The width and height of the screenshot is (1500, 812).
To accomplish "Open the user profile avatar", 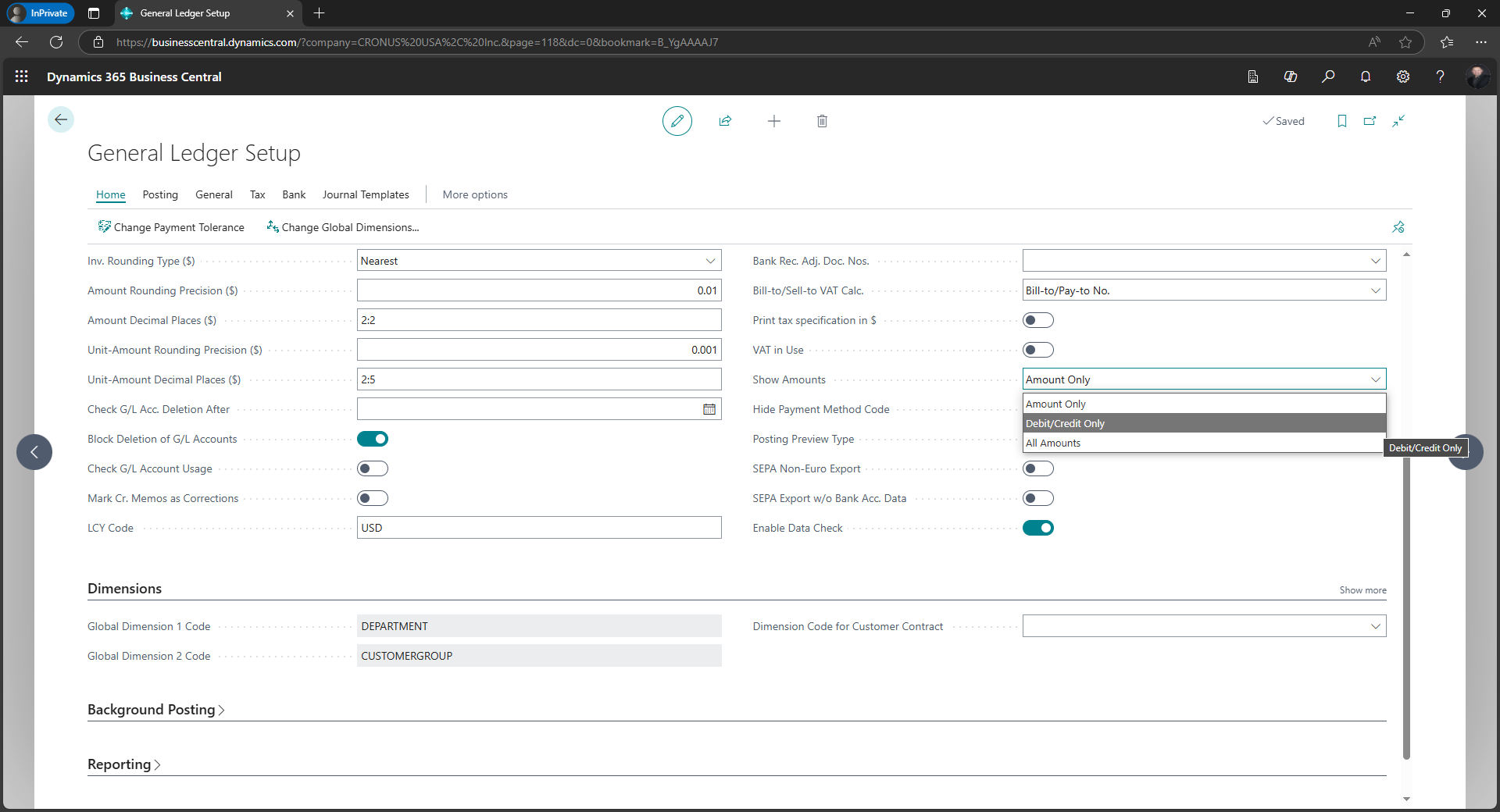I will coord(1477,77).
